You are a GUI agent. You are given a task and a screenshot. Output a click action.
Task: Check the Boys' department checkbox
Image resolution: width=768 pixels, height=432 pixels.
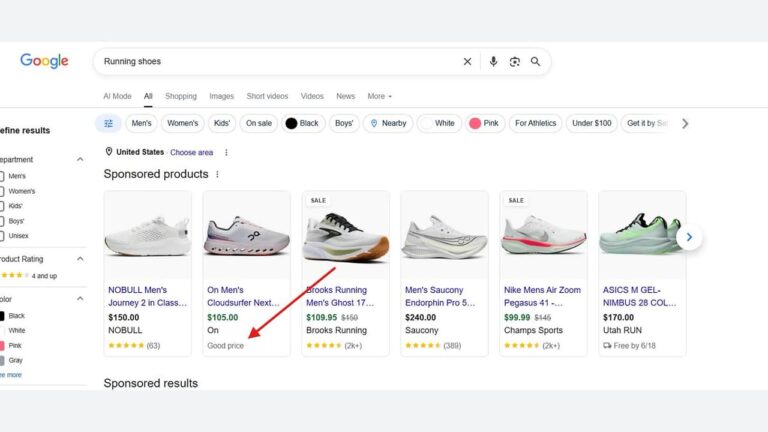click(1, 221)
